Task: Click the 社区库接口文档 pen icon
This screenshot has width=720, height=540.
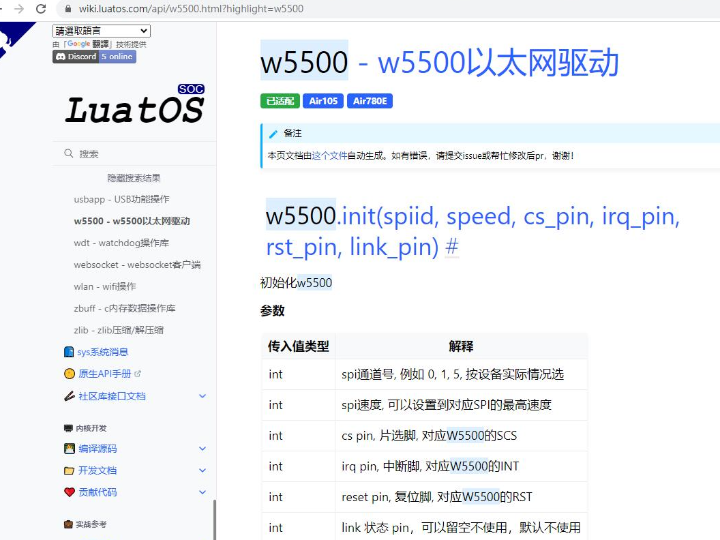Action: coord(69,396)
